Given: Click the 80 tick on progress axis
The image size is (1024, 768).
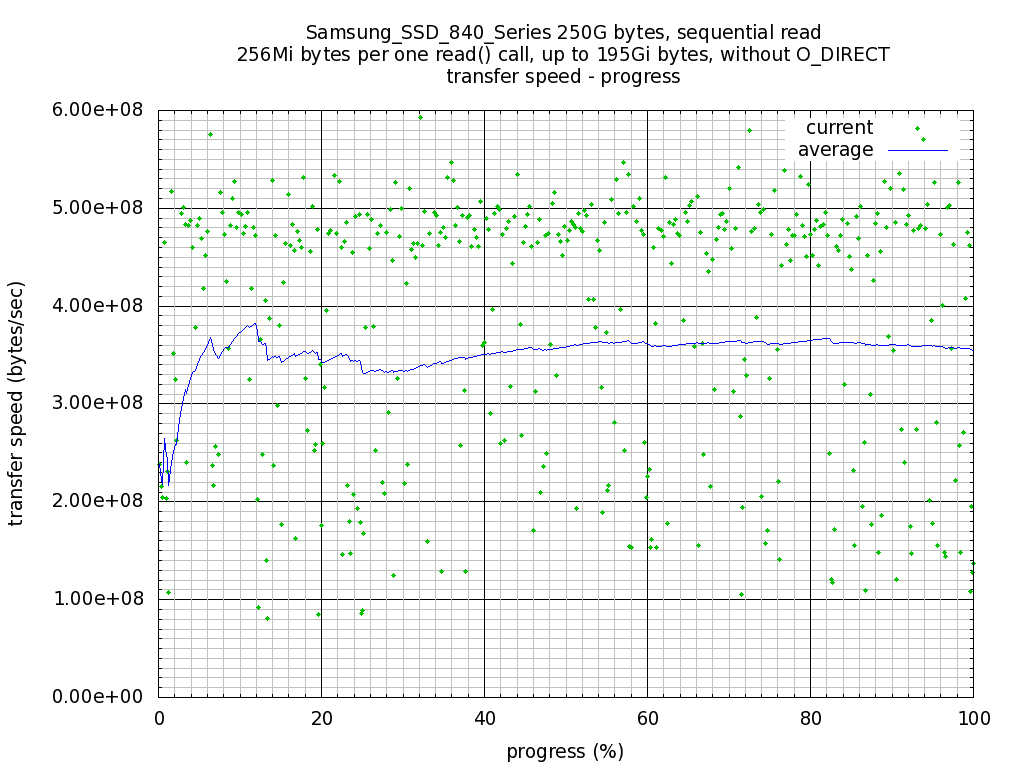Looking at the screenshot, I should coord(810,719).
